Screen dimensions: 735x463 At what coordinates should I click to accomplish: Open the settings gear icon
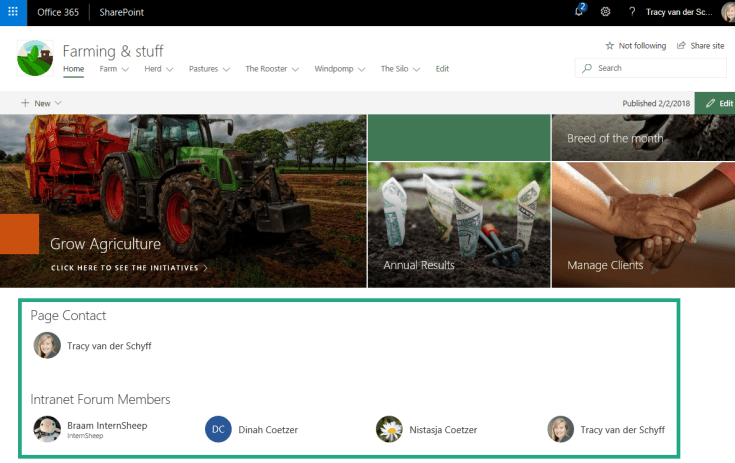[605, 12]
